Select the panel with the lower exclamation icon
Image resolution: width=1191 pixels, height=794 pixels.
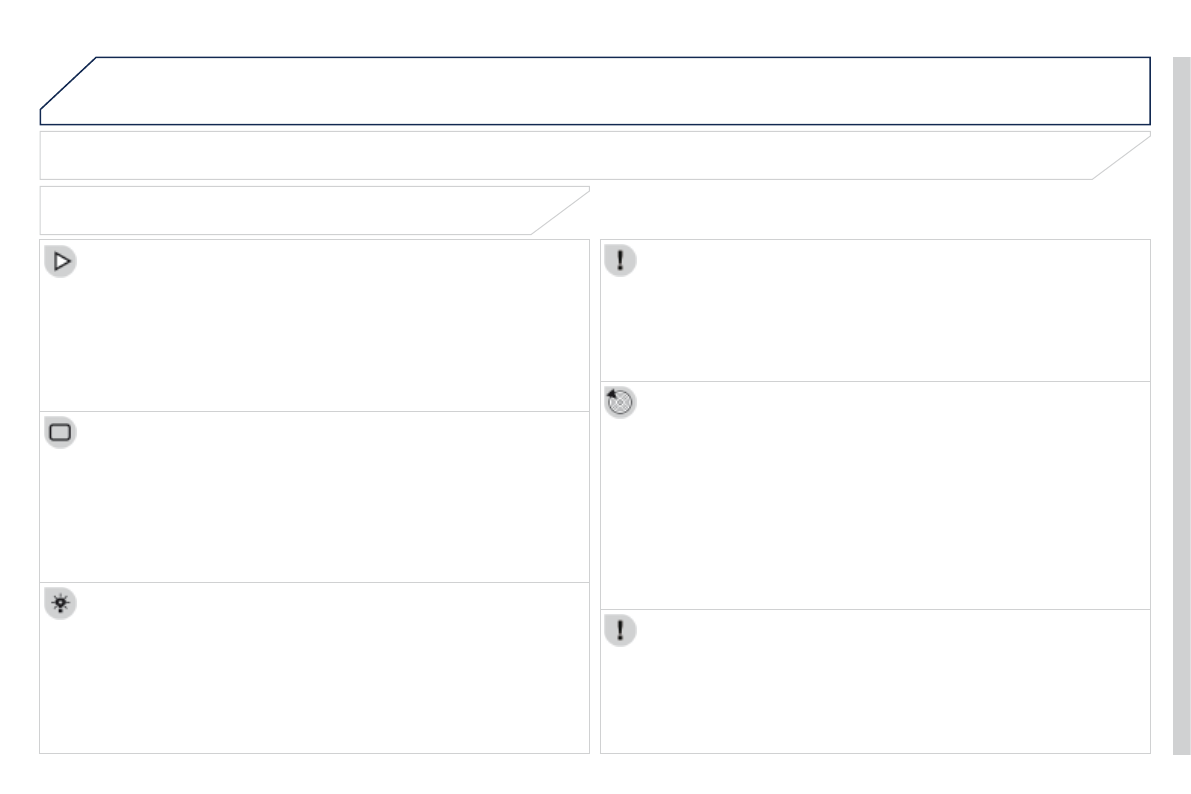click(890, 683)
